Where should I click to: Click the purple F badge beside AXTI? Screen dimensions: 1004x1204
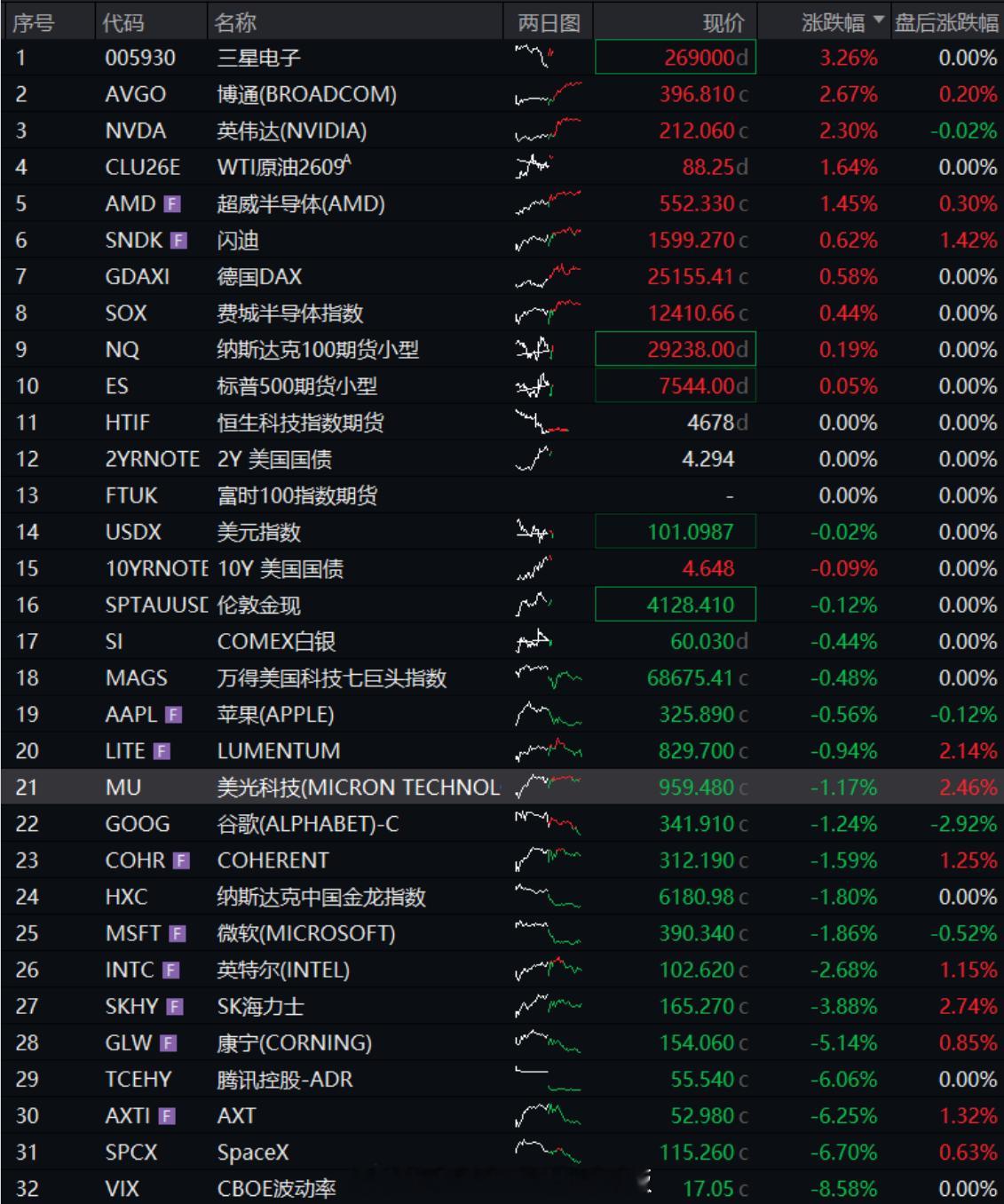(167, 1116)
